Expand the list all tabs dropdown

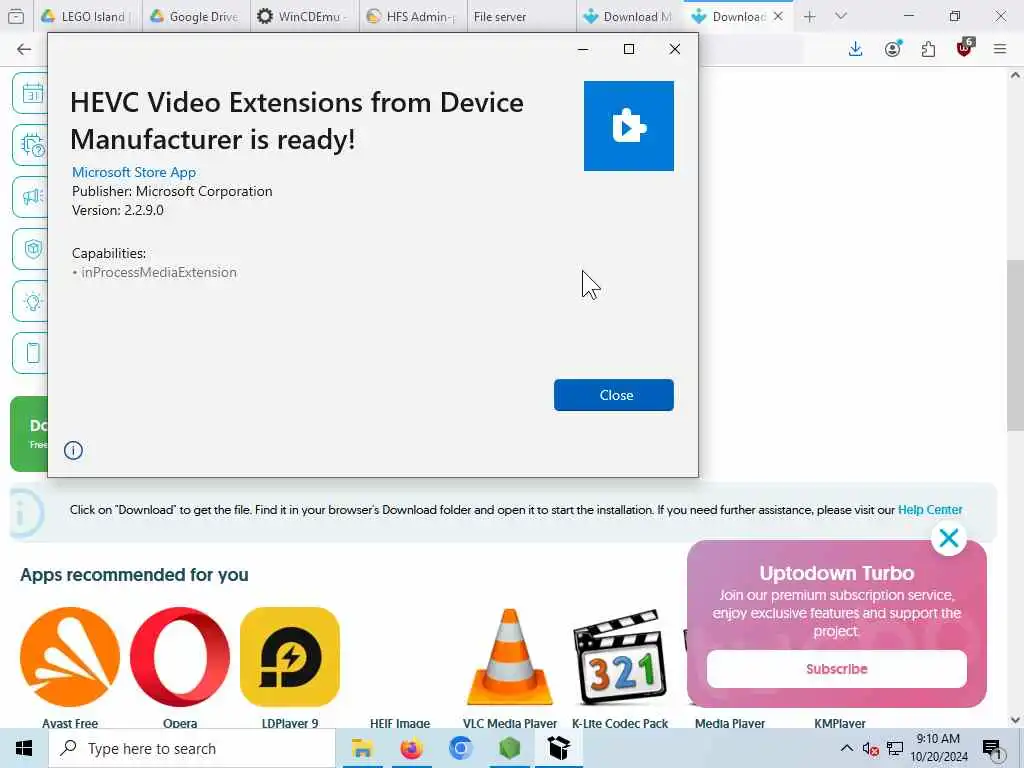pos(841,16)
